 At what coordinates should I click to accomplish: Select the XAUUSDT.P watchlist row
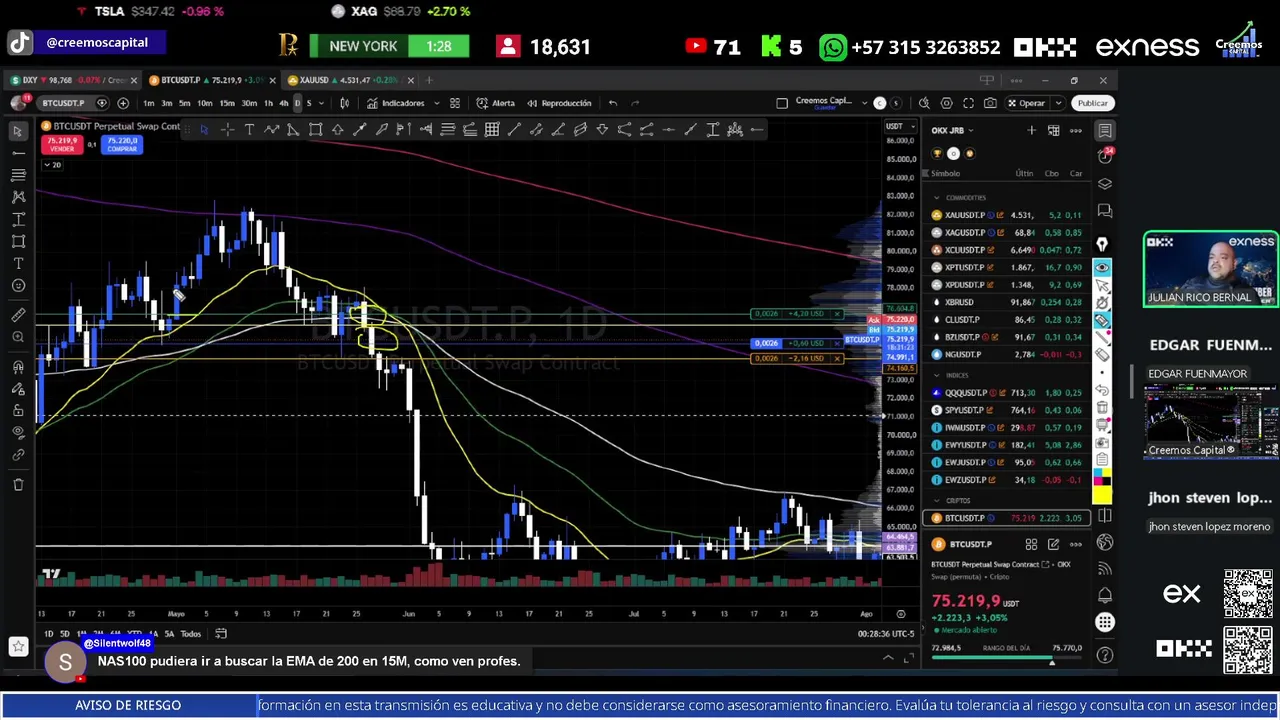tap(1007, 215)
